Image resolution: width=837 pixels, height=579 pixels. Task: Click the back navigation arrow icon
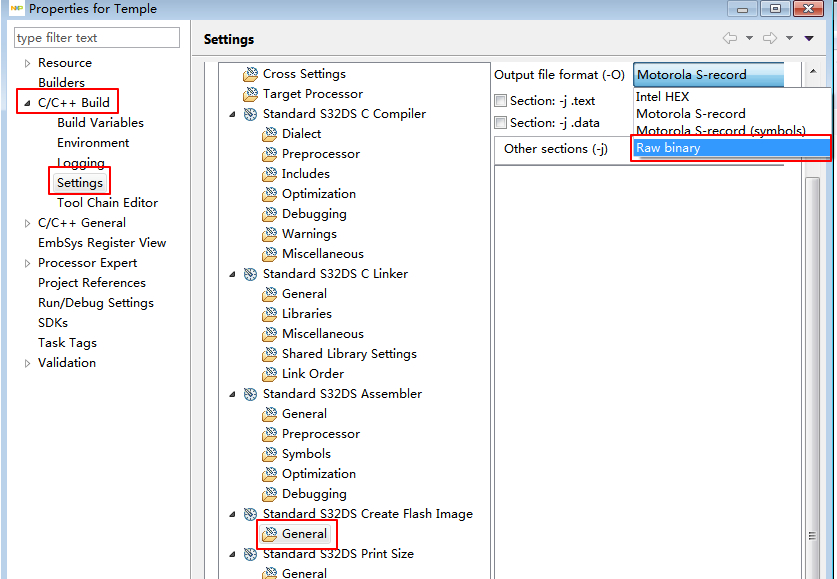coord(730,38)
